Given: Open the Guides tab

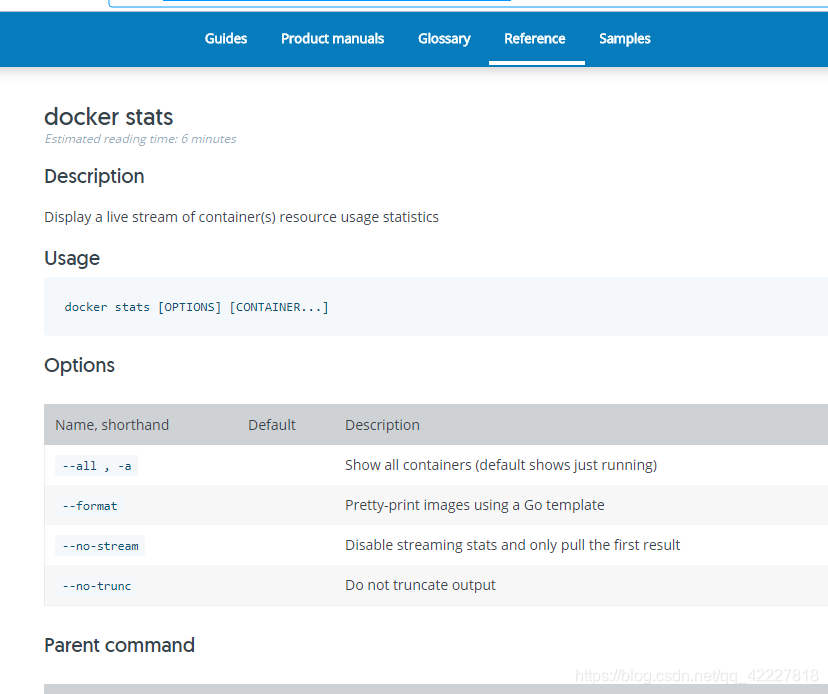Looking at the screenshot, I should point(225,39).
